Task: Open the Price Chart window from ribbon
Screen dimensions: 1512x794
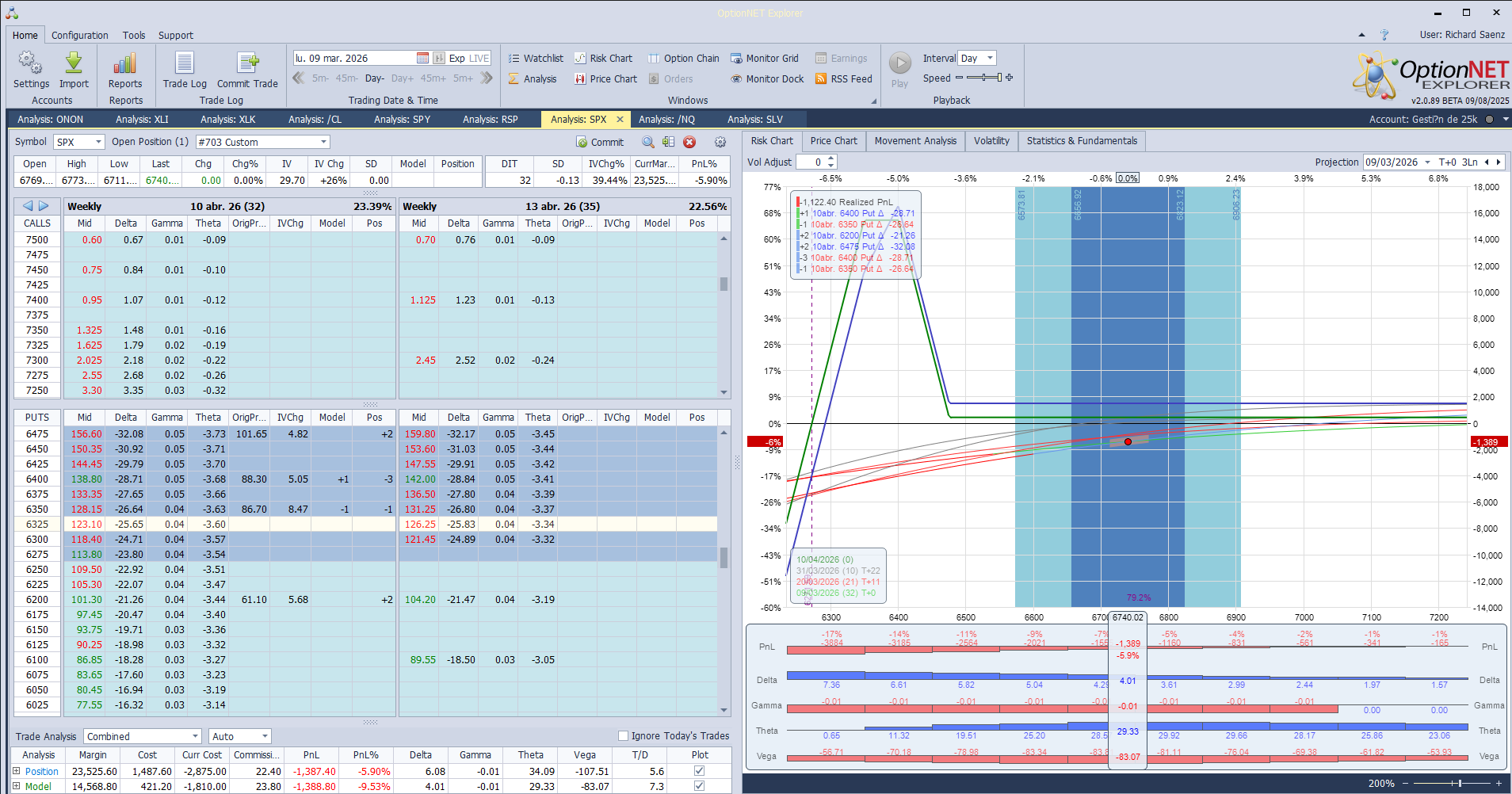Action: (x=606, y=78)
